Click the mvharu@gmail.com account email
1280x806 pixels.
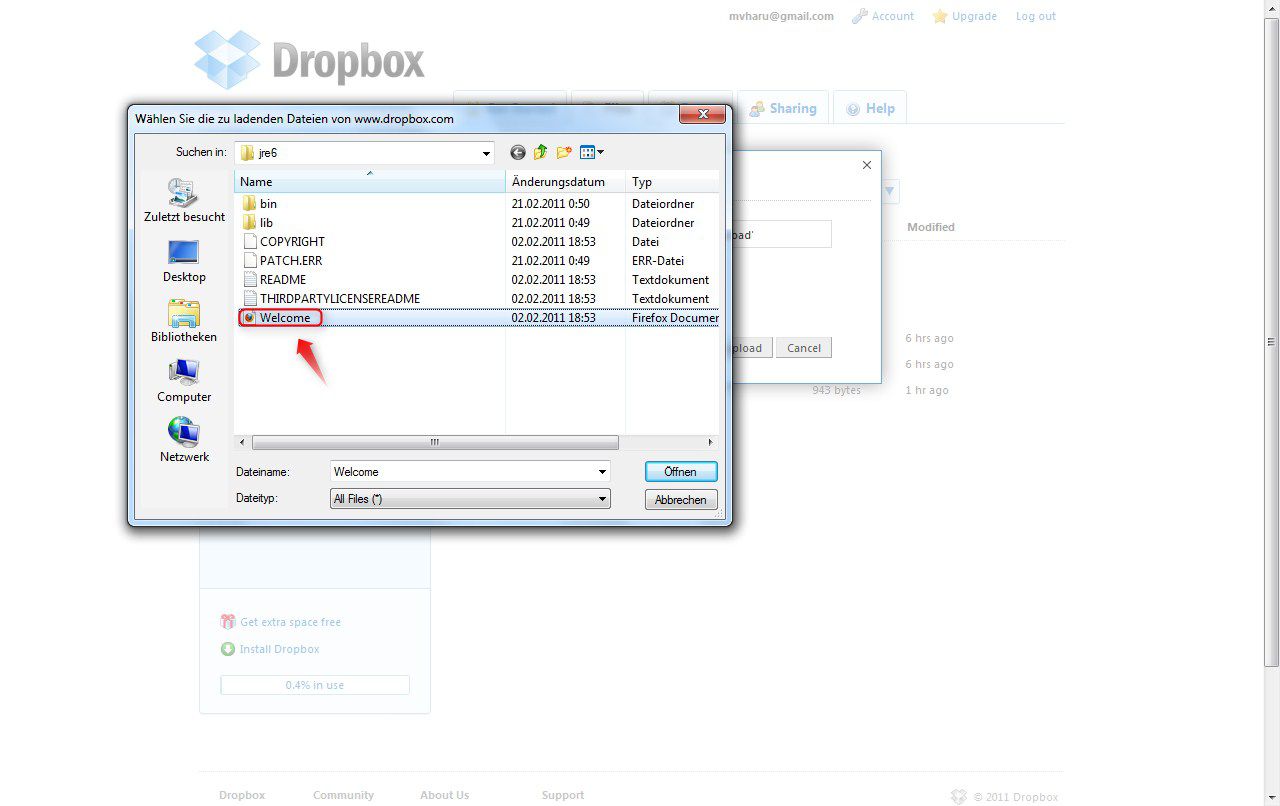(x=781, y=16)
